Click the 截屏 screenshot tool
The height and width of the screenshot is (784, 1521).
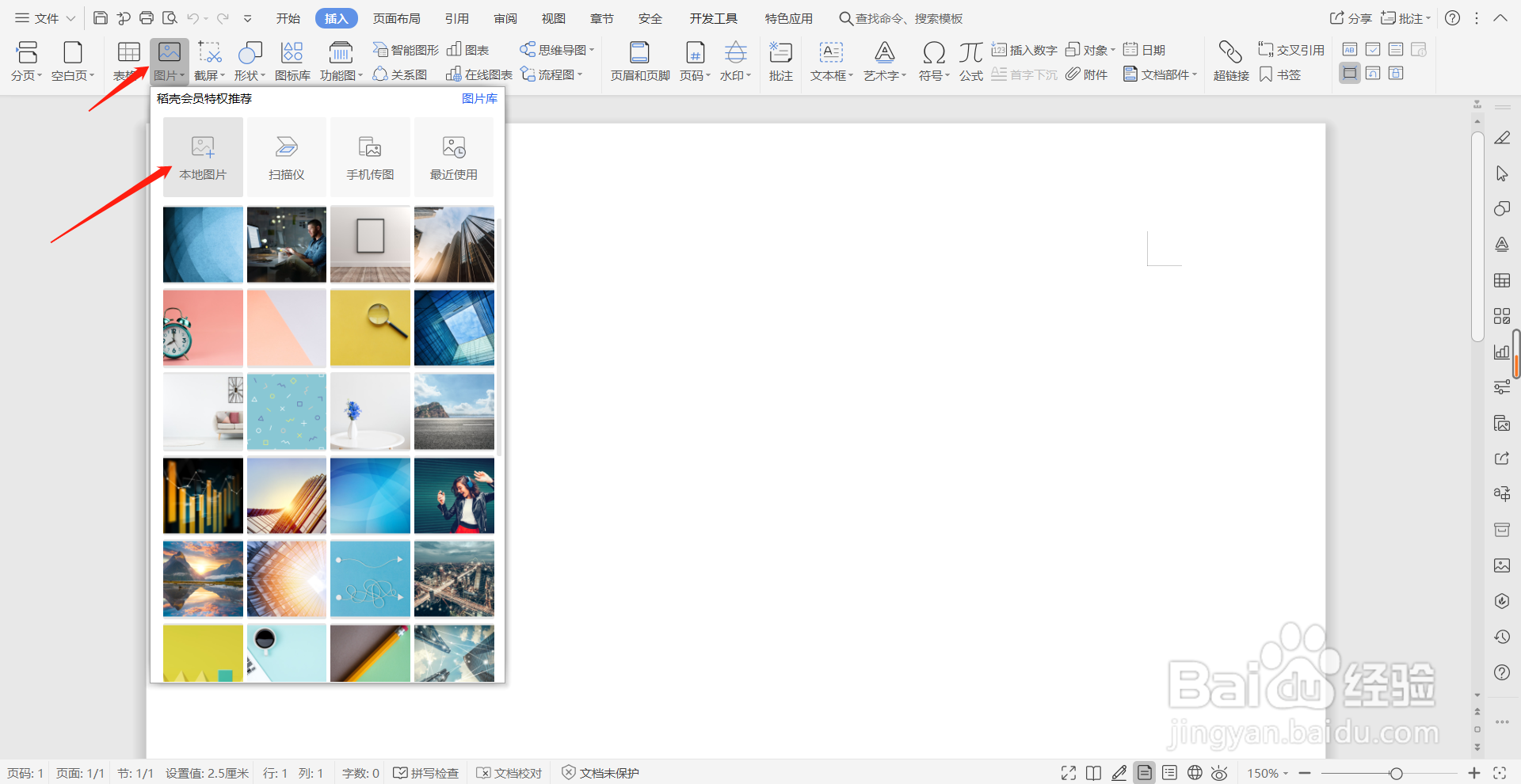[210, 62]
